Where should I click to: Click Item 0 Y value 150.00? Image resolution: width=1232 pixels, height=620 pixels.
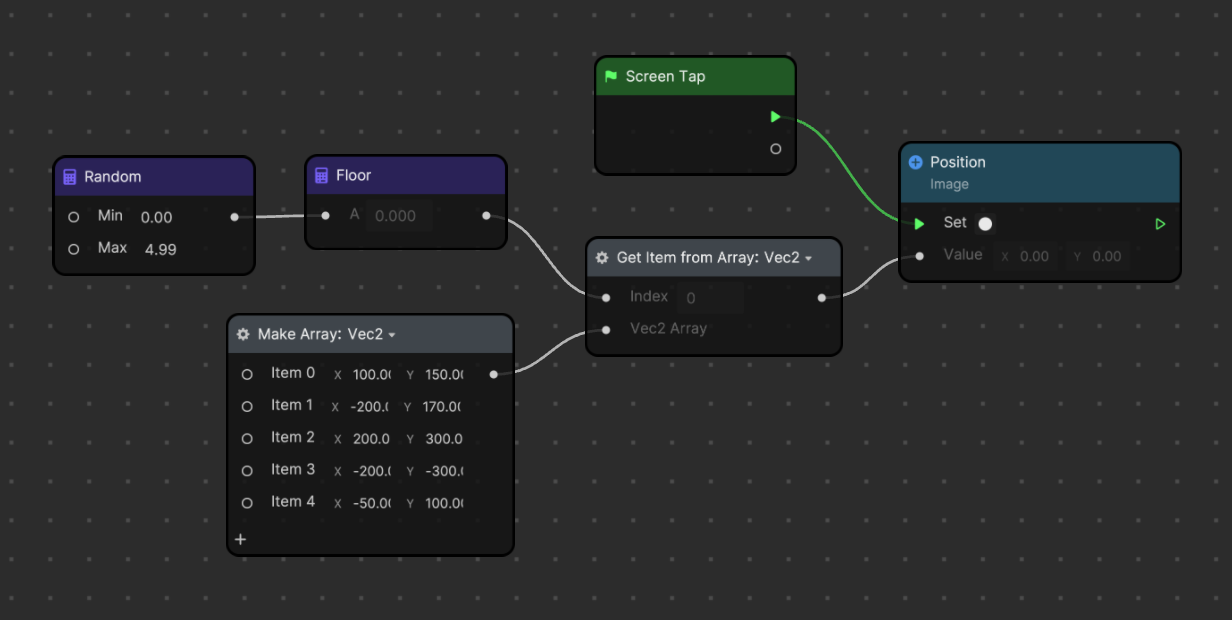(444, 375)
